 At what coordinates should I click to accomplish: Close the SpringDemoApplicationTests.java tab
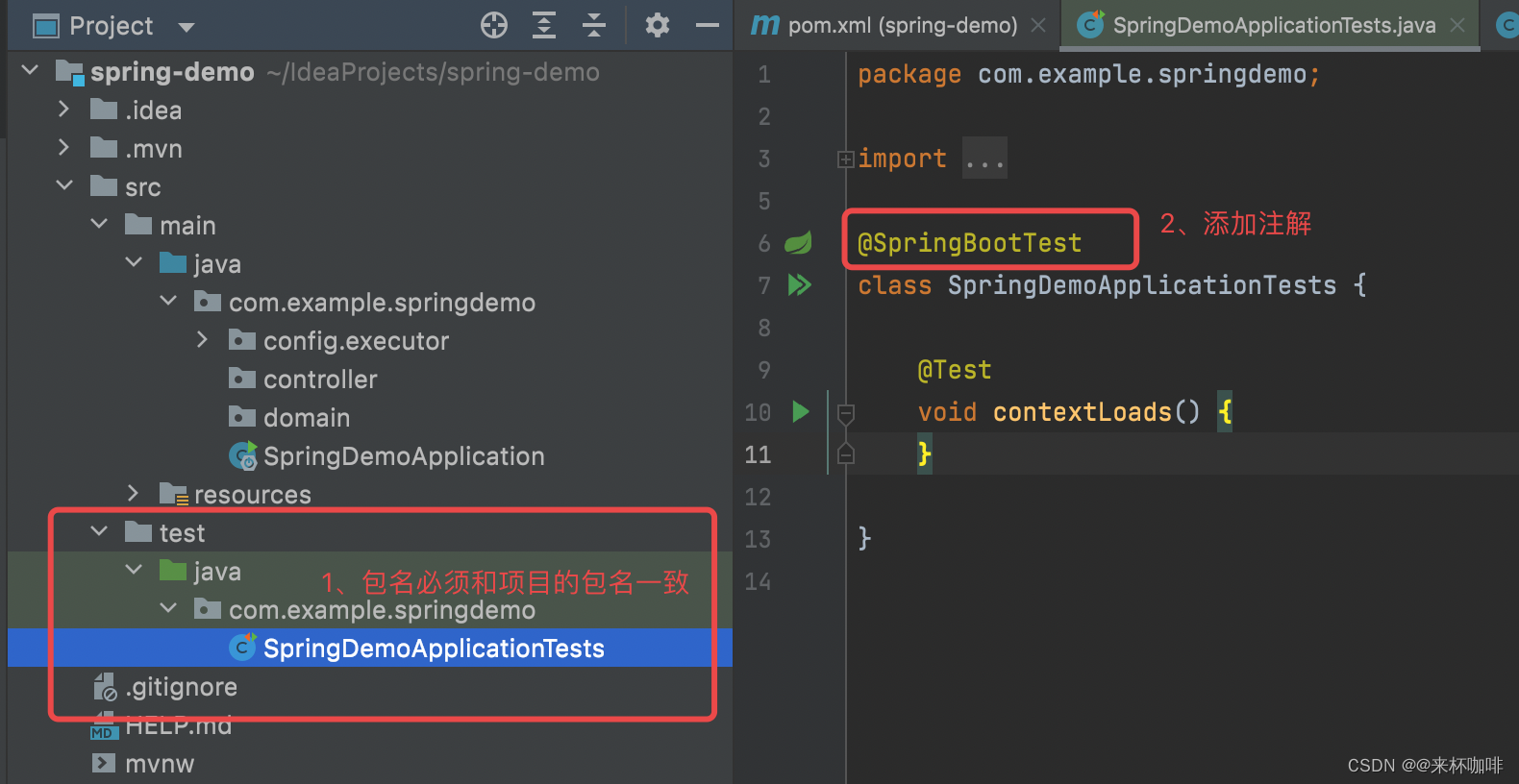click(x=1457, y=26)
